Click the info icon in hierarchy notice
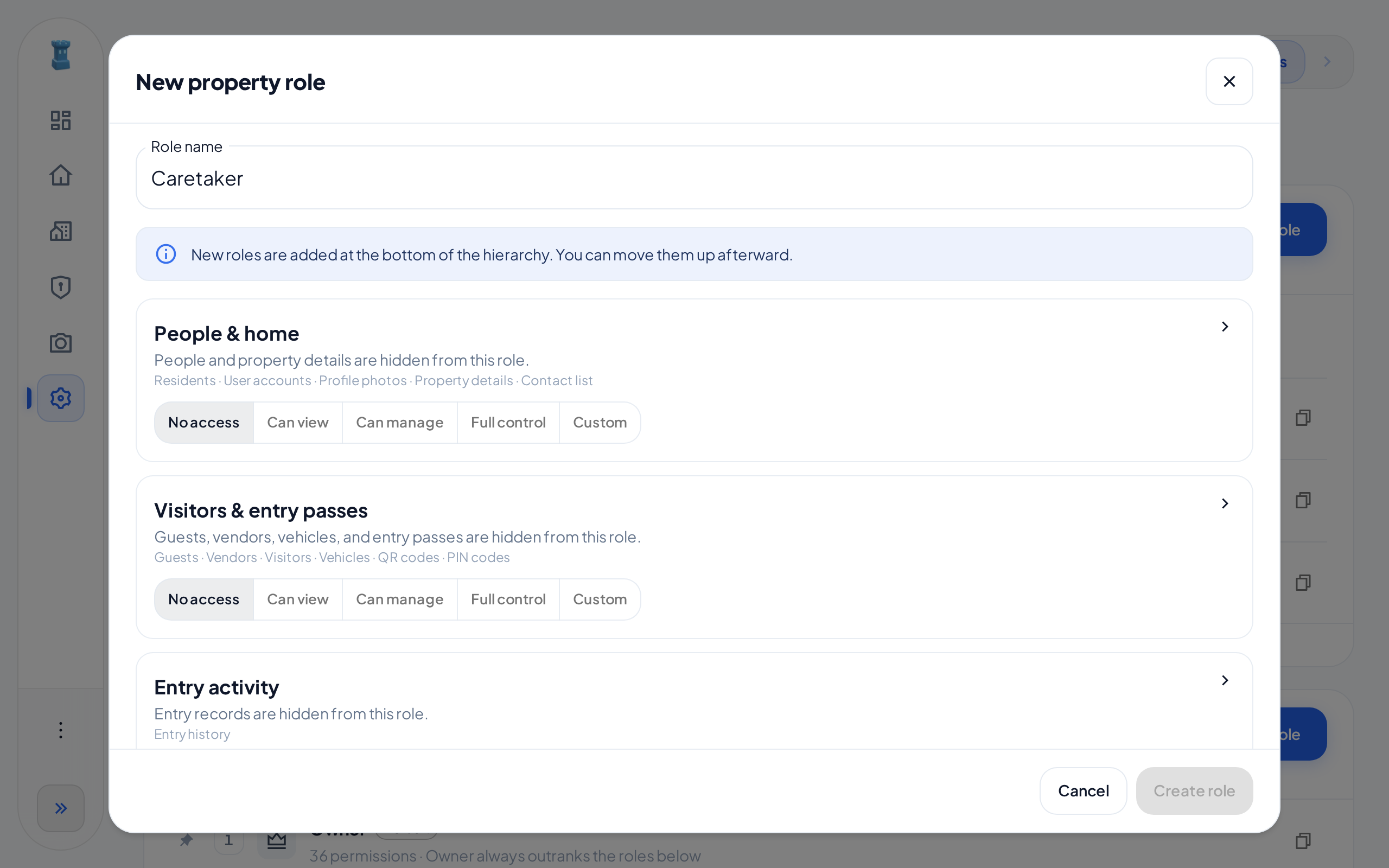 point(166,254)
